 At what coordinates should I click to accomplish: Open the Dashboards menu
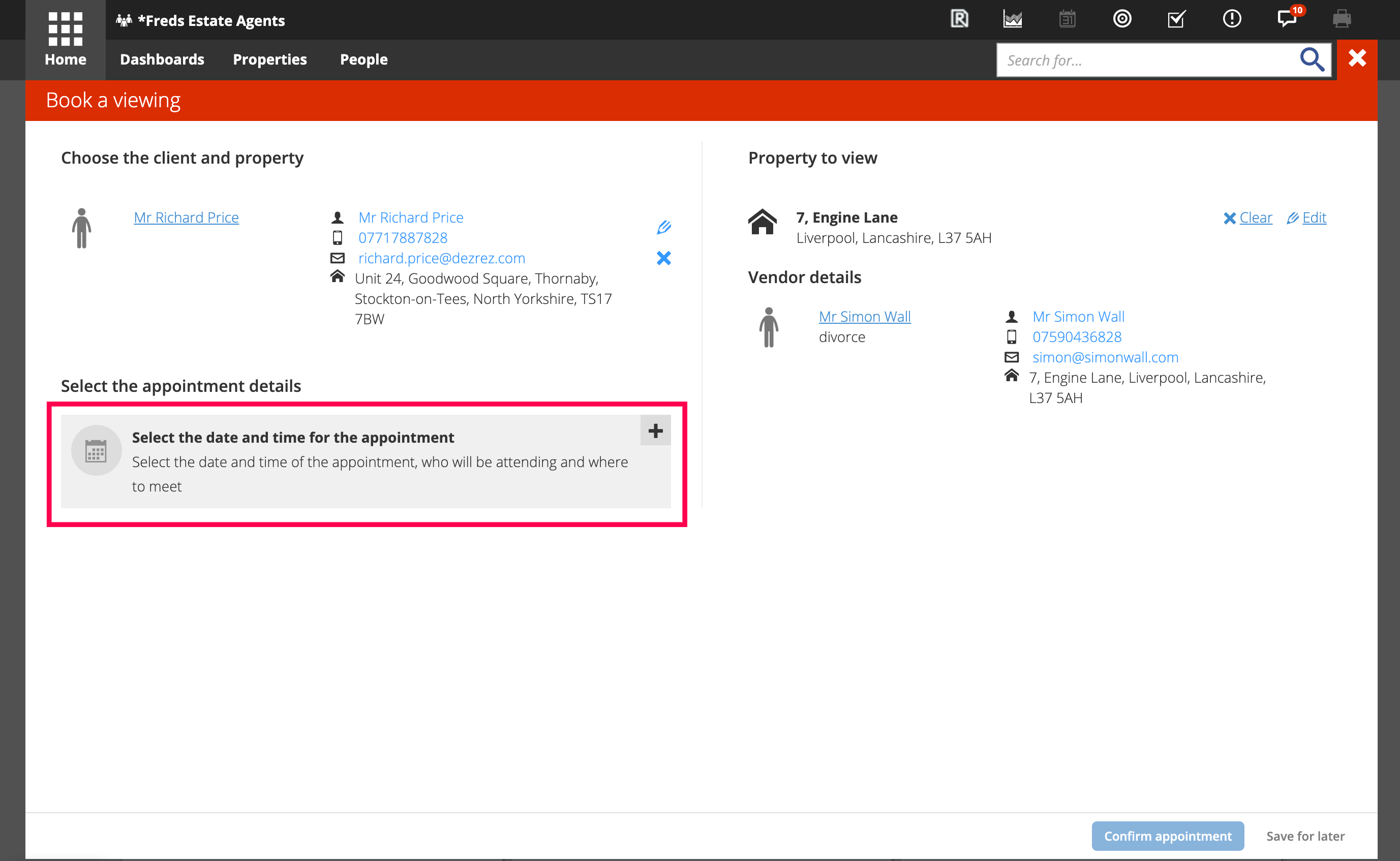(x=162, y=59)
